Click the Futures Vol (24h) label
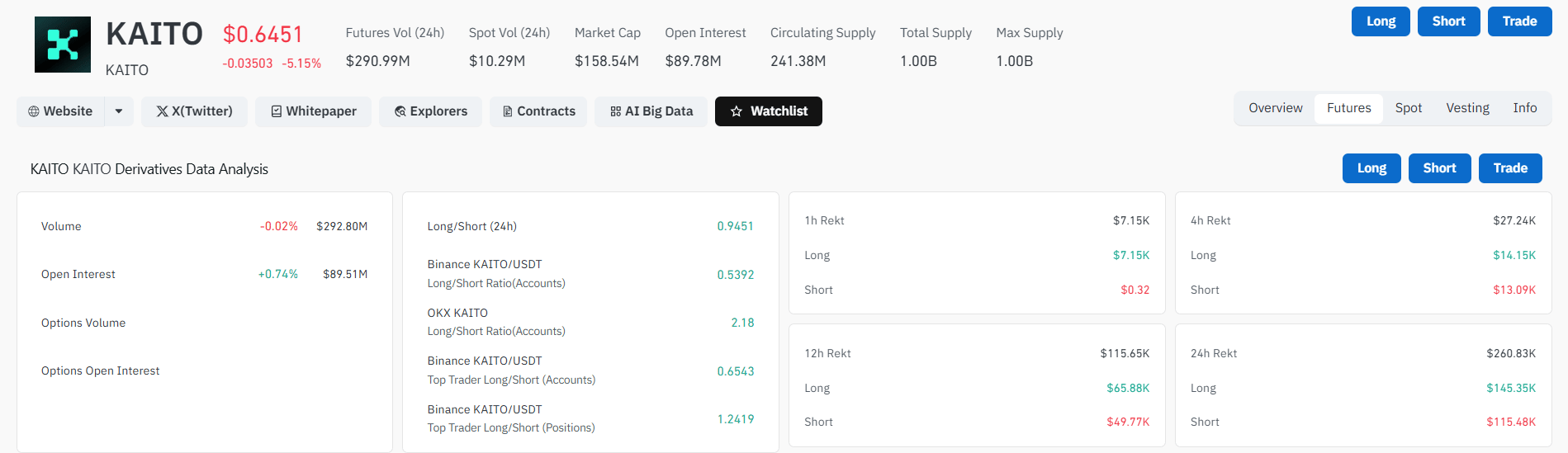1568x453 pixels. coord(395,33)
